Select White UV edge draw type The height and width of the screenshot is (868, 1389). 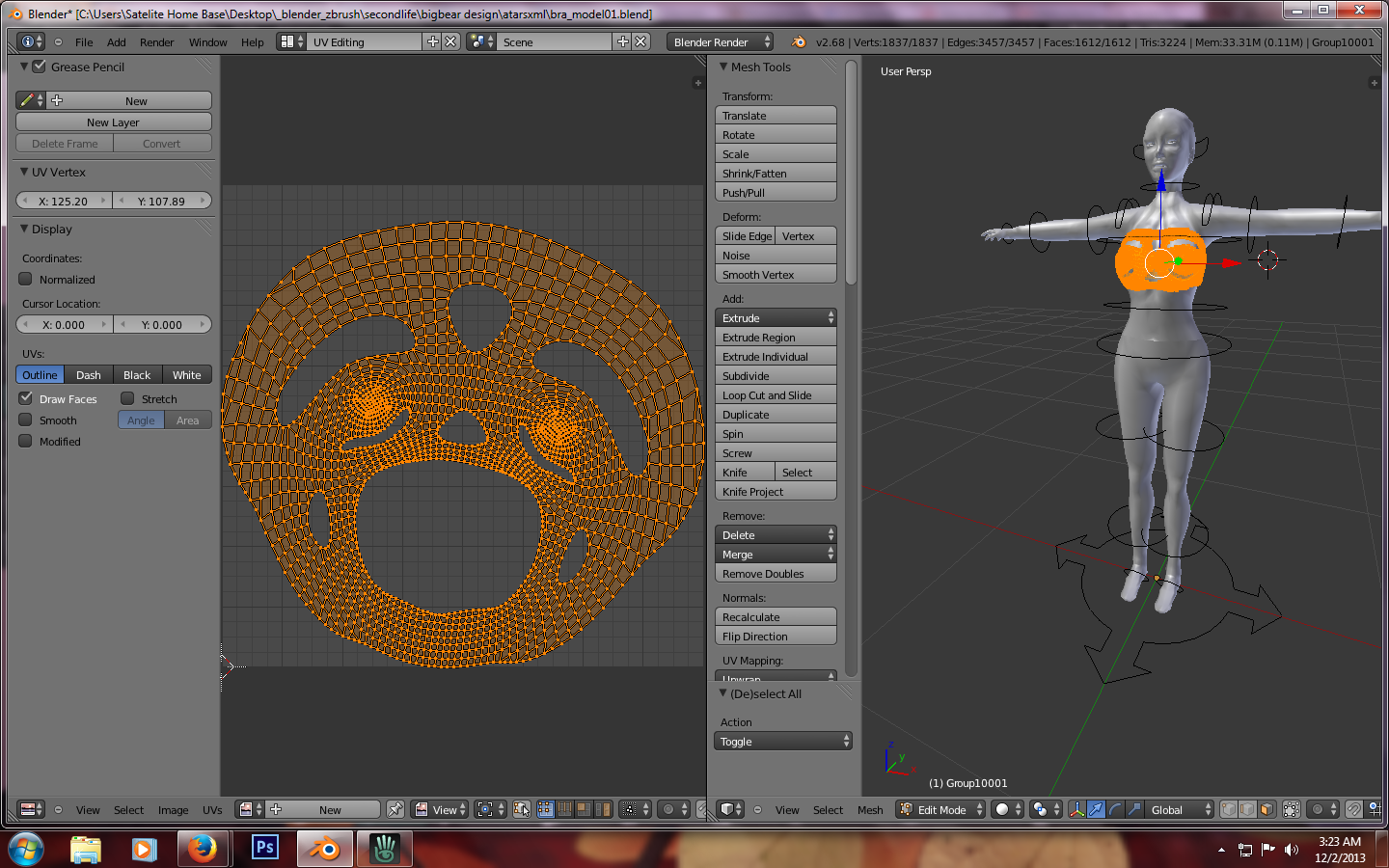[x=187, y=374]
